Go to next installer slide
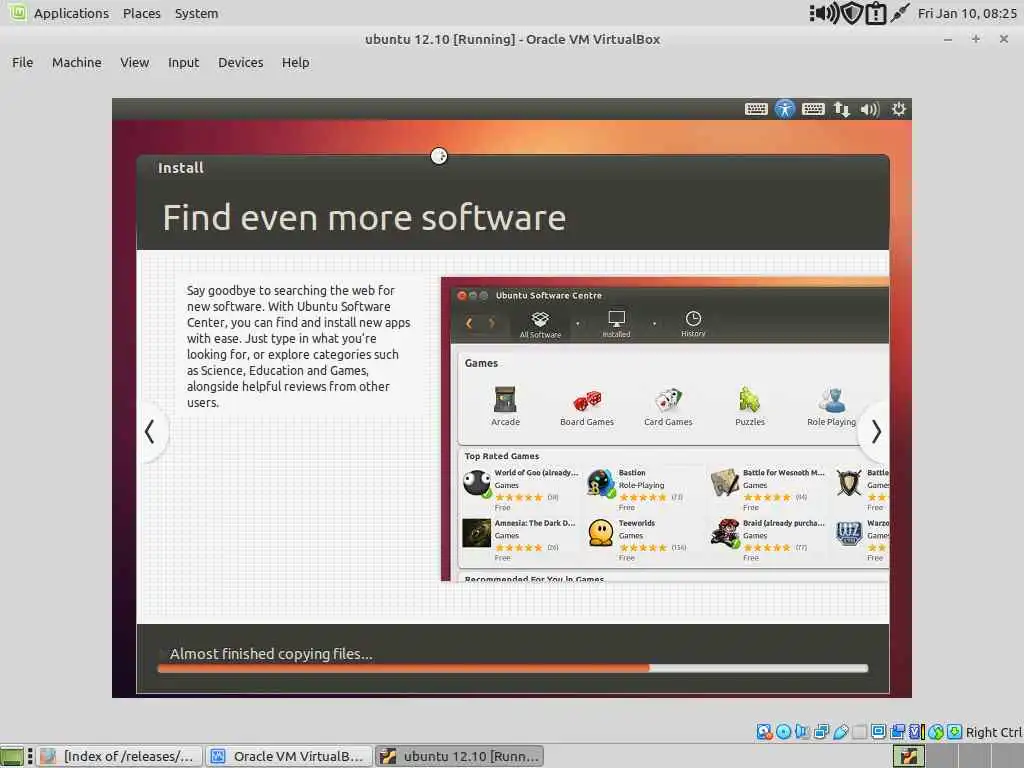The image size is (1024, 768). [876, 431]
